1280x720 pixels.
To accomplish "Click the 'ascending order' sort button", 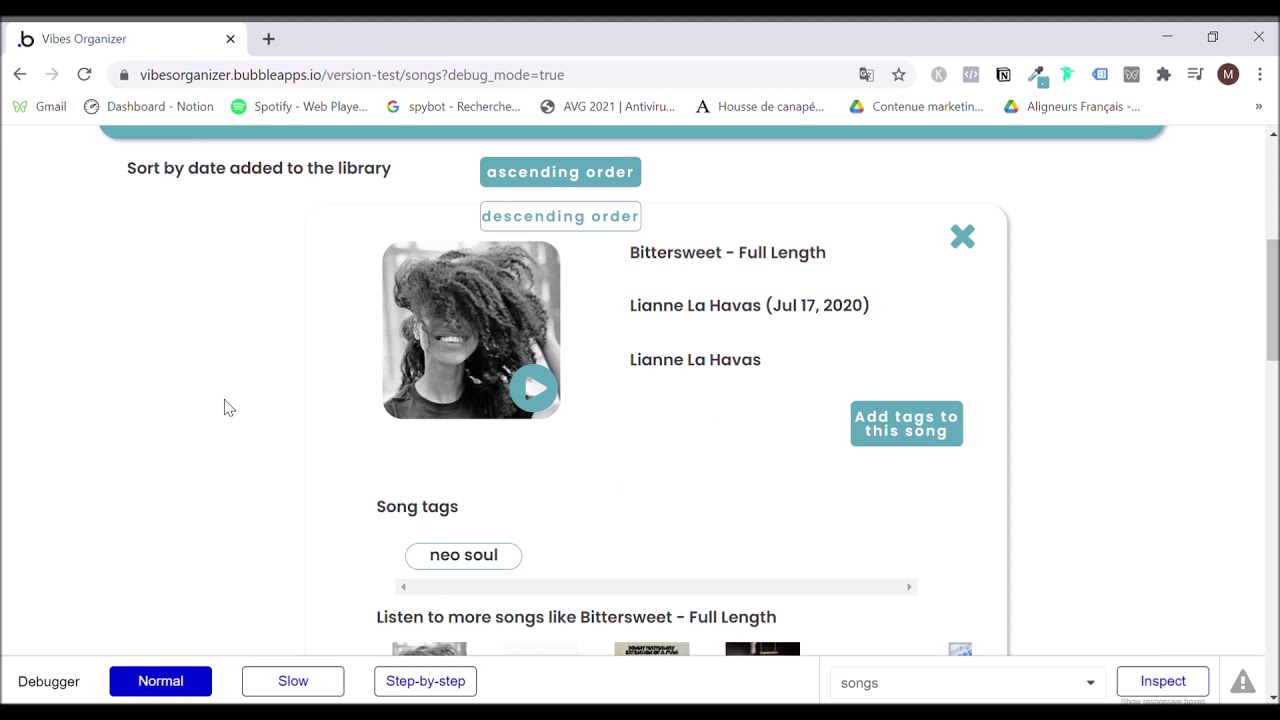I will (x=560, y=172).
